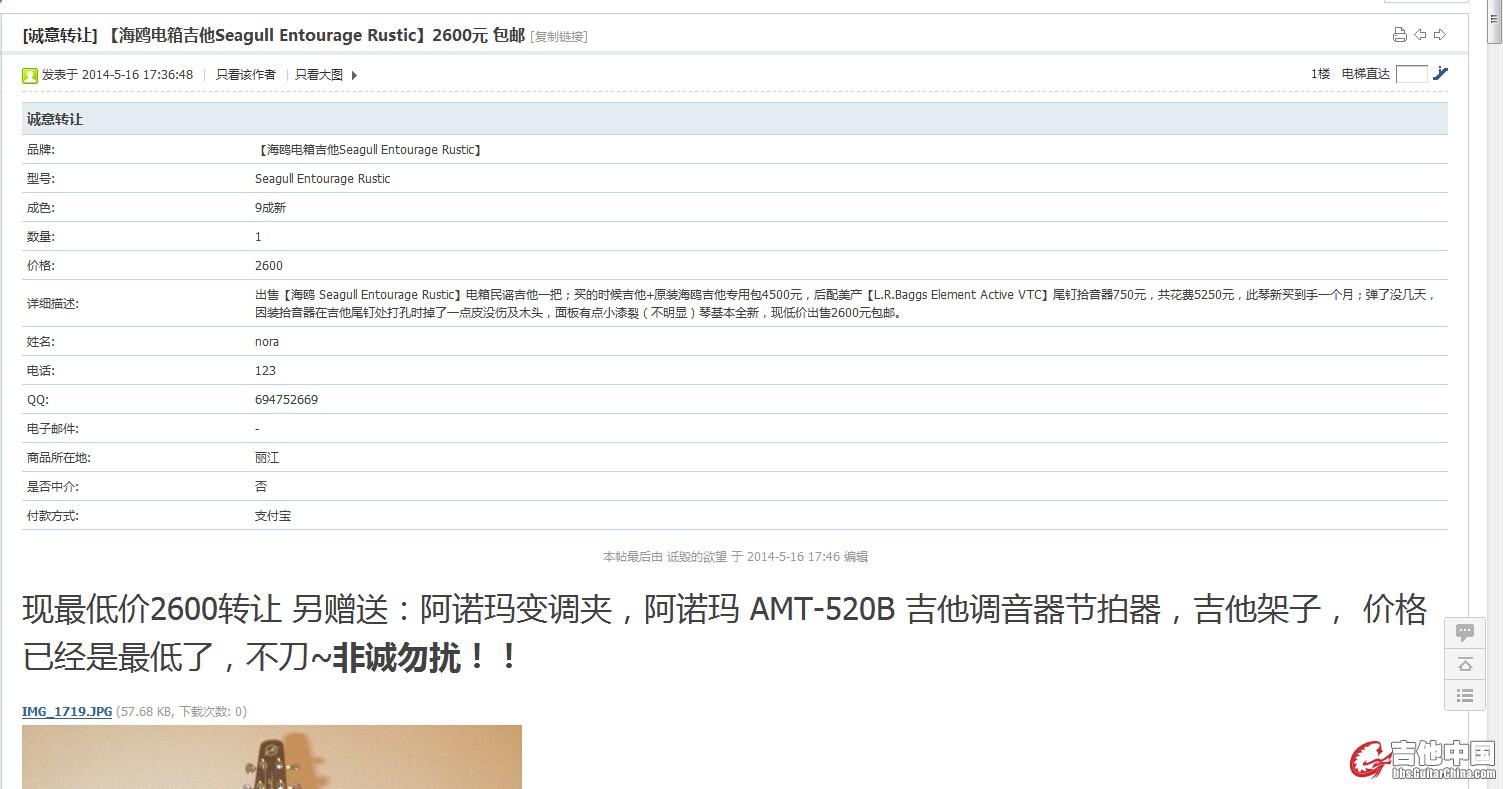Click the 商品所在地 label

click(59, 458)
